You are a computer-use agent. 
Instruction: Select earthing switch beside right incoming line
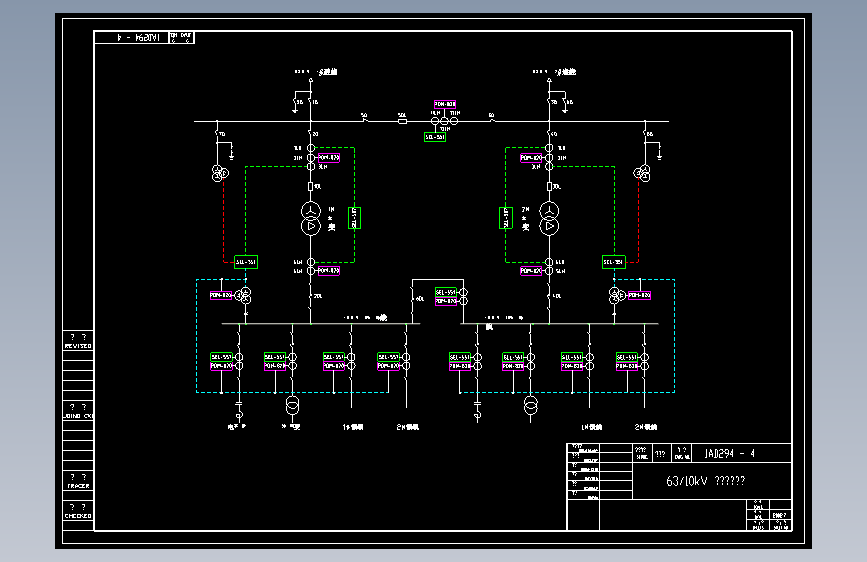click(566, 105)
